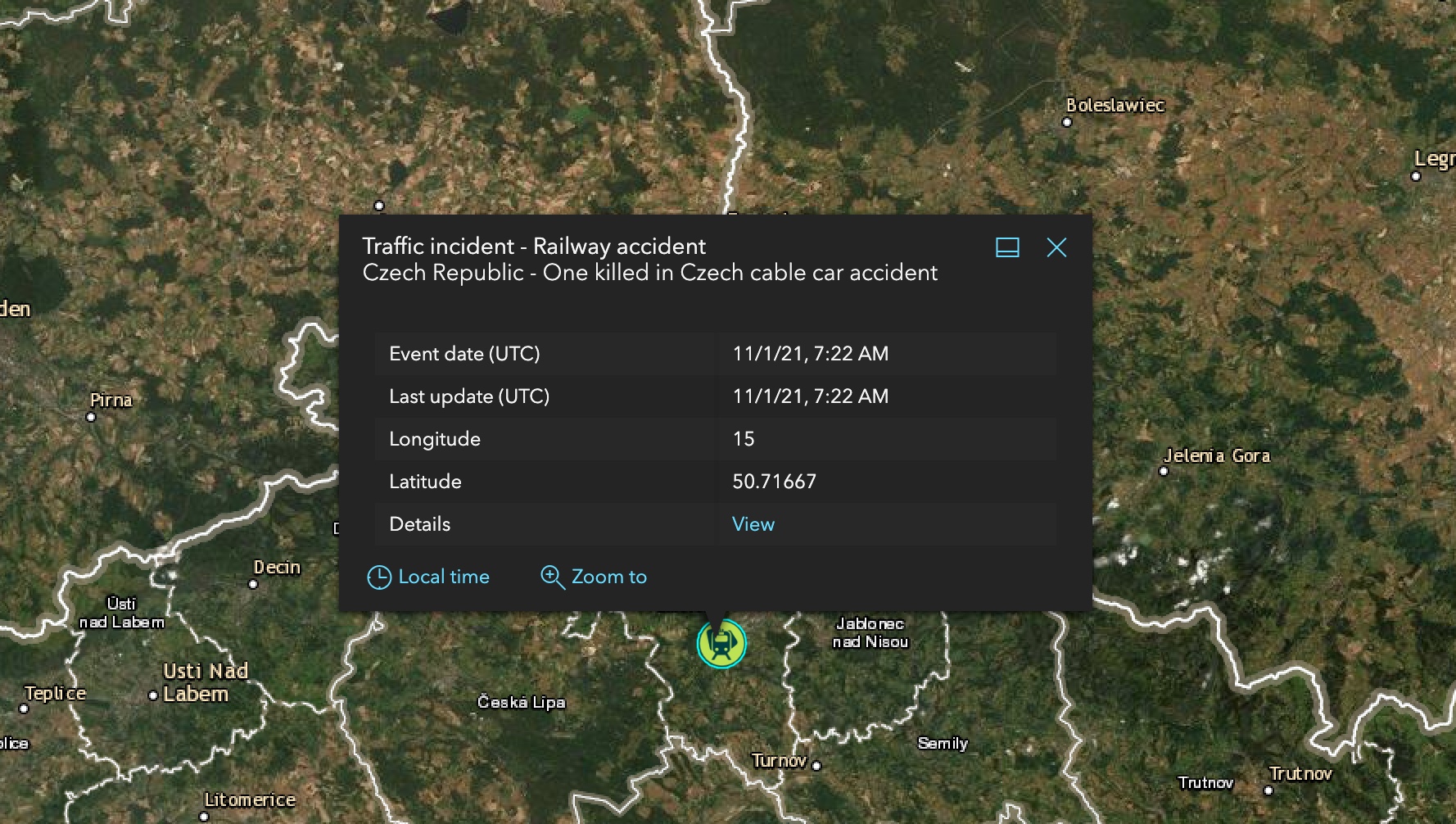This screenshot has height=824, width=1456.
Task: Select the Usti Nad Labem city dot
Action: (x=153, y=695)
